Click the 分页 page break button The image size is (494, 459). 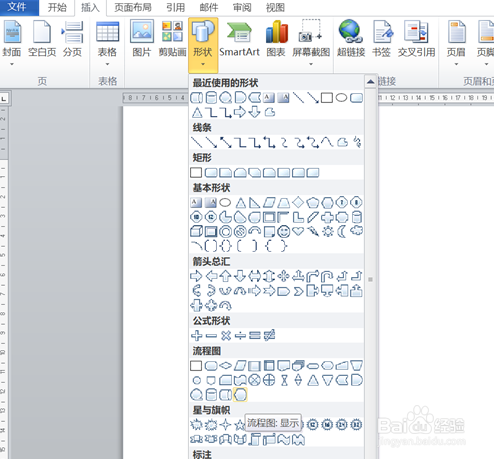point(72,39)
